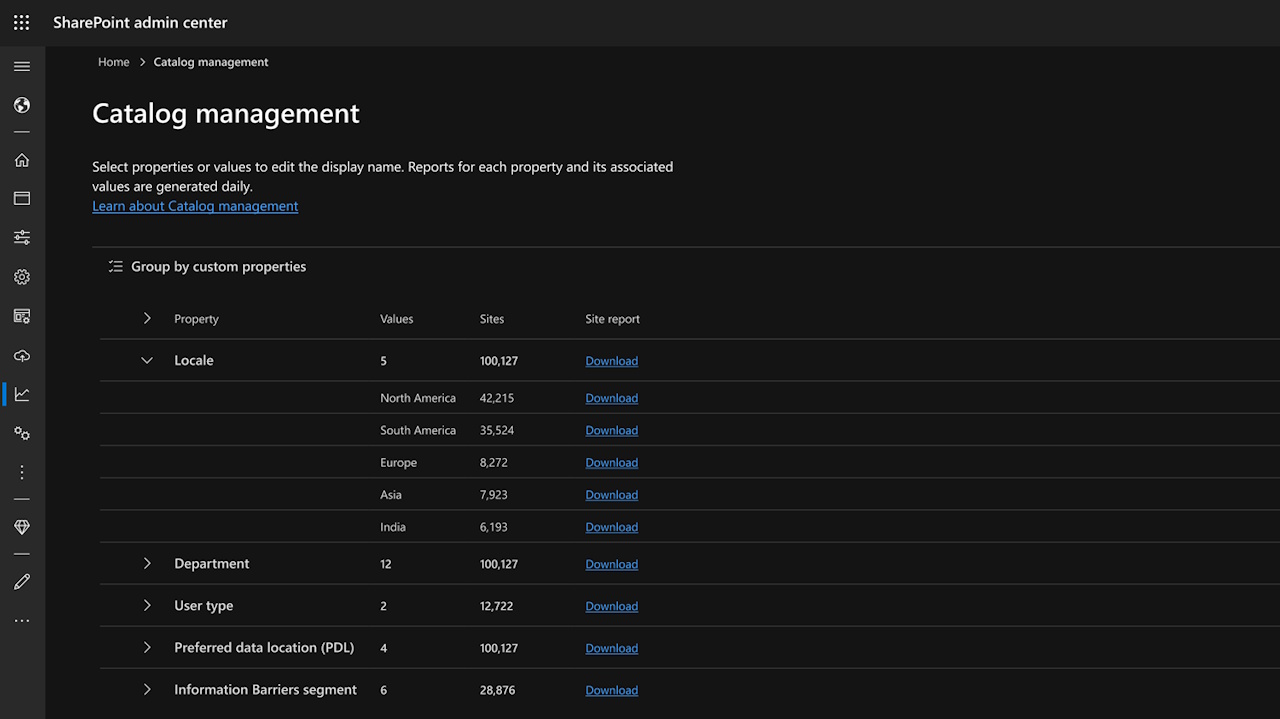Viewport: 1280px width, 719px height.
Task: Expand the Department property row
Action: coord(147,564)
